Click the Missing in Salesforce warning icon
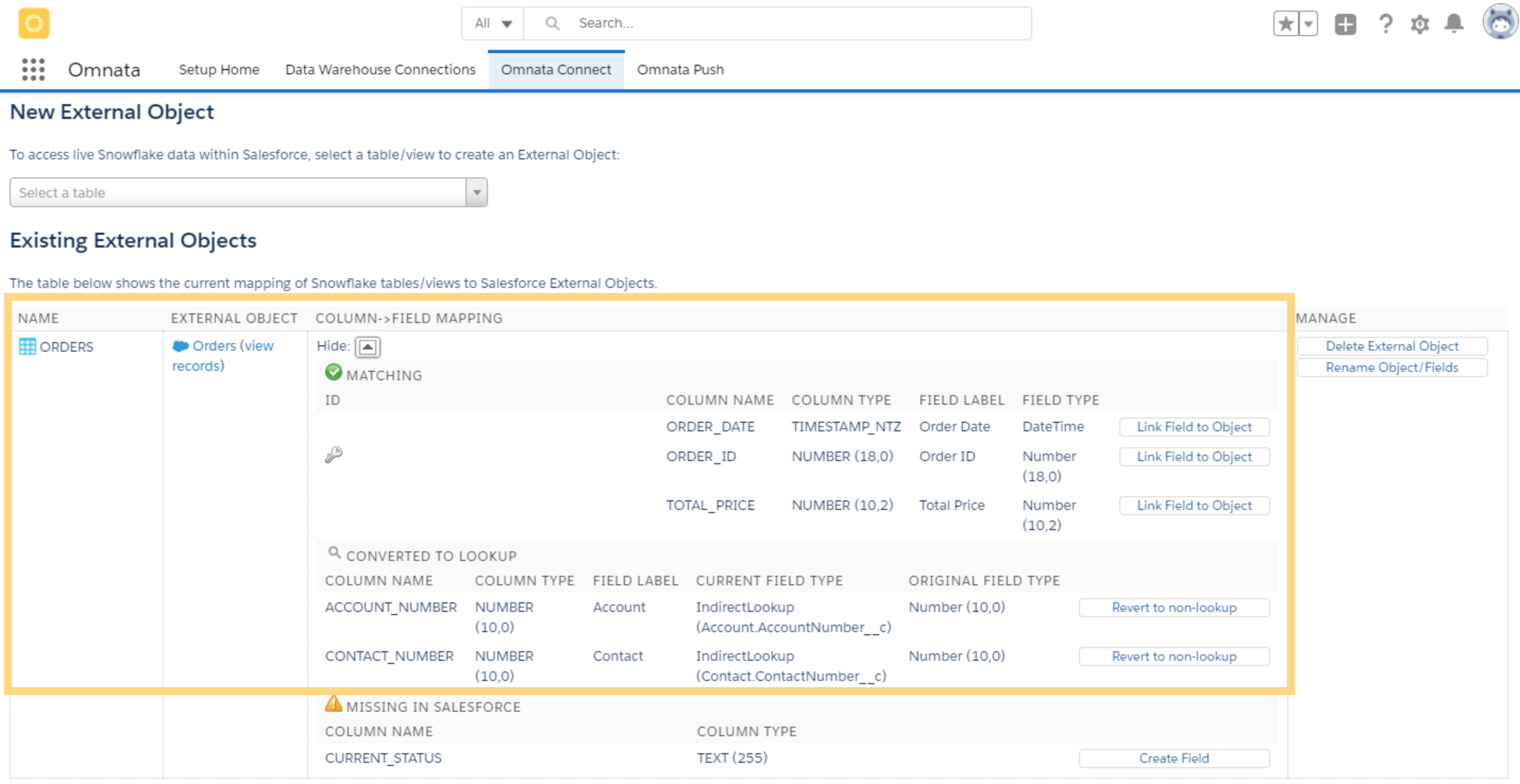Image resolution: width=1520 pixels, height=784 pixels. coord(333,704)
